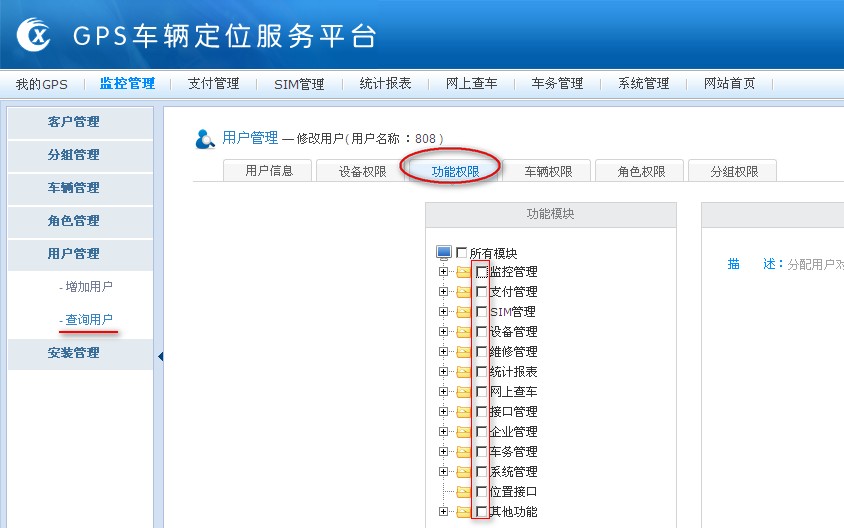Collapse the left sidebar with arrow handle
The height and width of the screenshot is (528, 844).
point(160,357)
